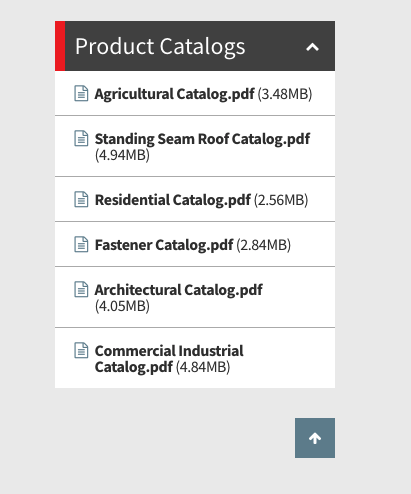This screenshot has height=494, width=411.
Task: Click the 4.94MB file size label
Action: 122,155
